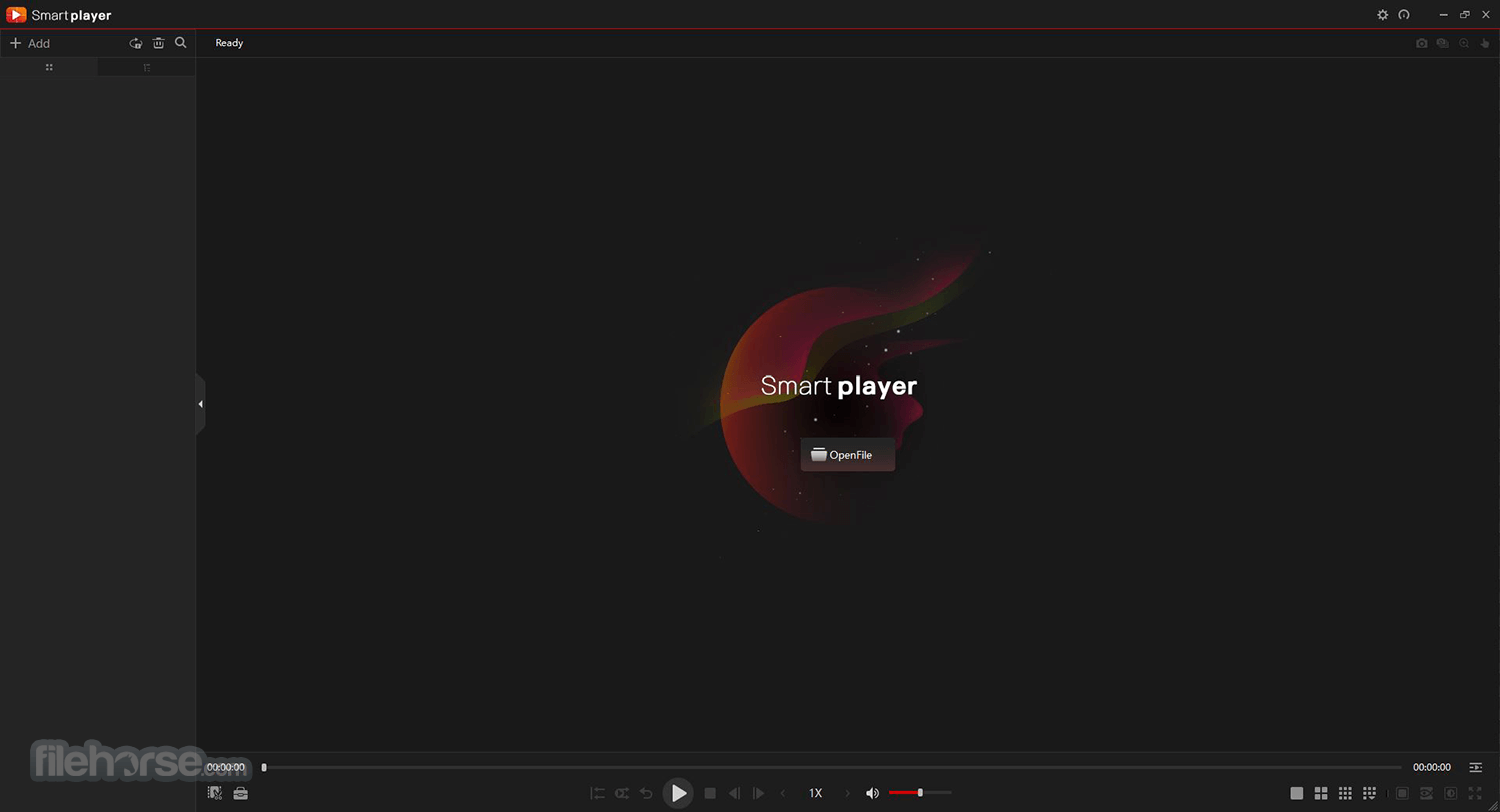The width and height of the screenshot is (1500, 812).
Task: Select nine-window split layout
Action: tap(1345, 793)
